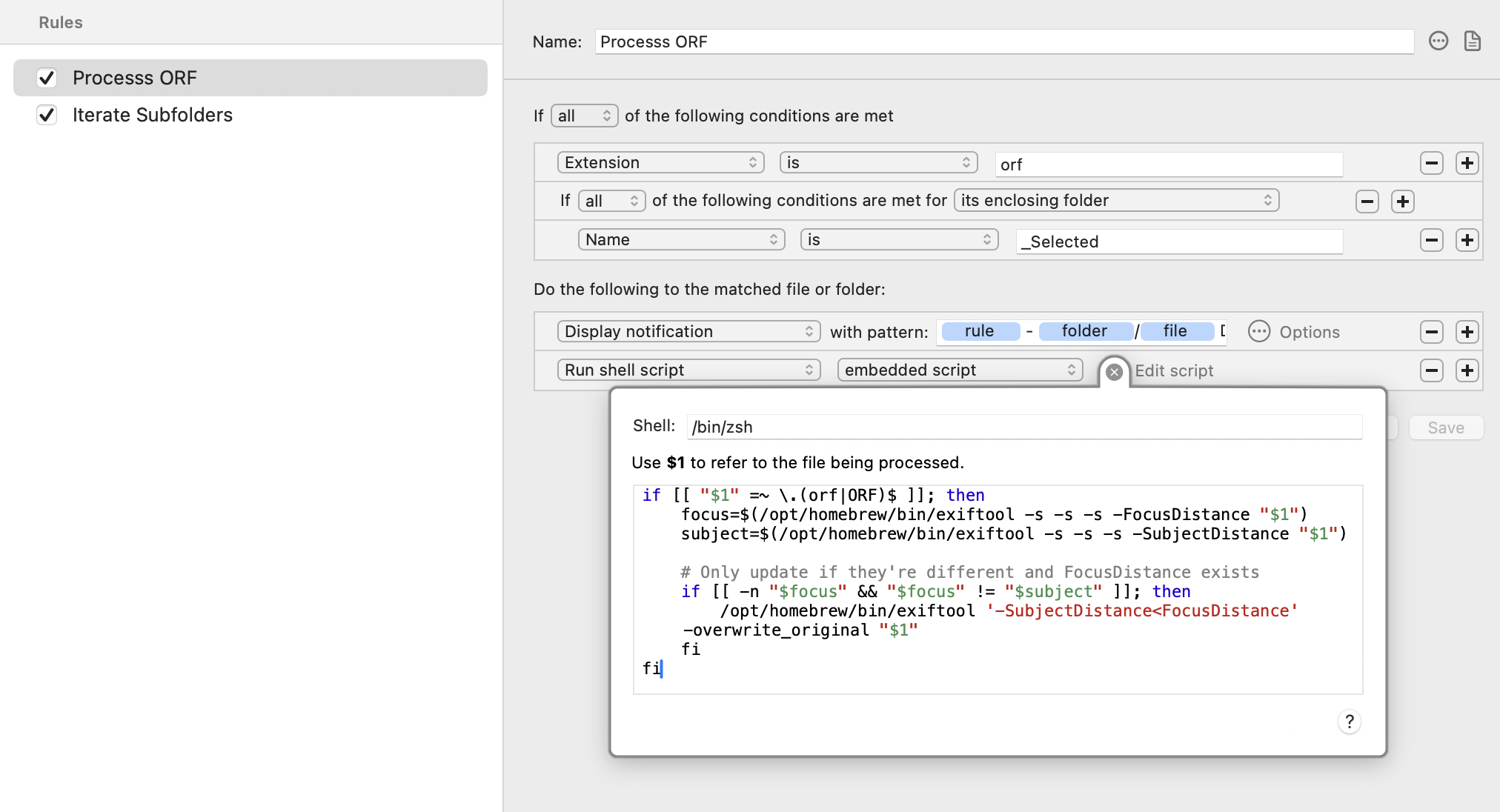Open the 'its enclosing folder' dropdown
The height and width of the screenshot is (812, 1500).
[x=1115, y=201]
